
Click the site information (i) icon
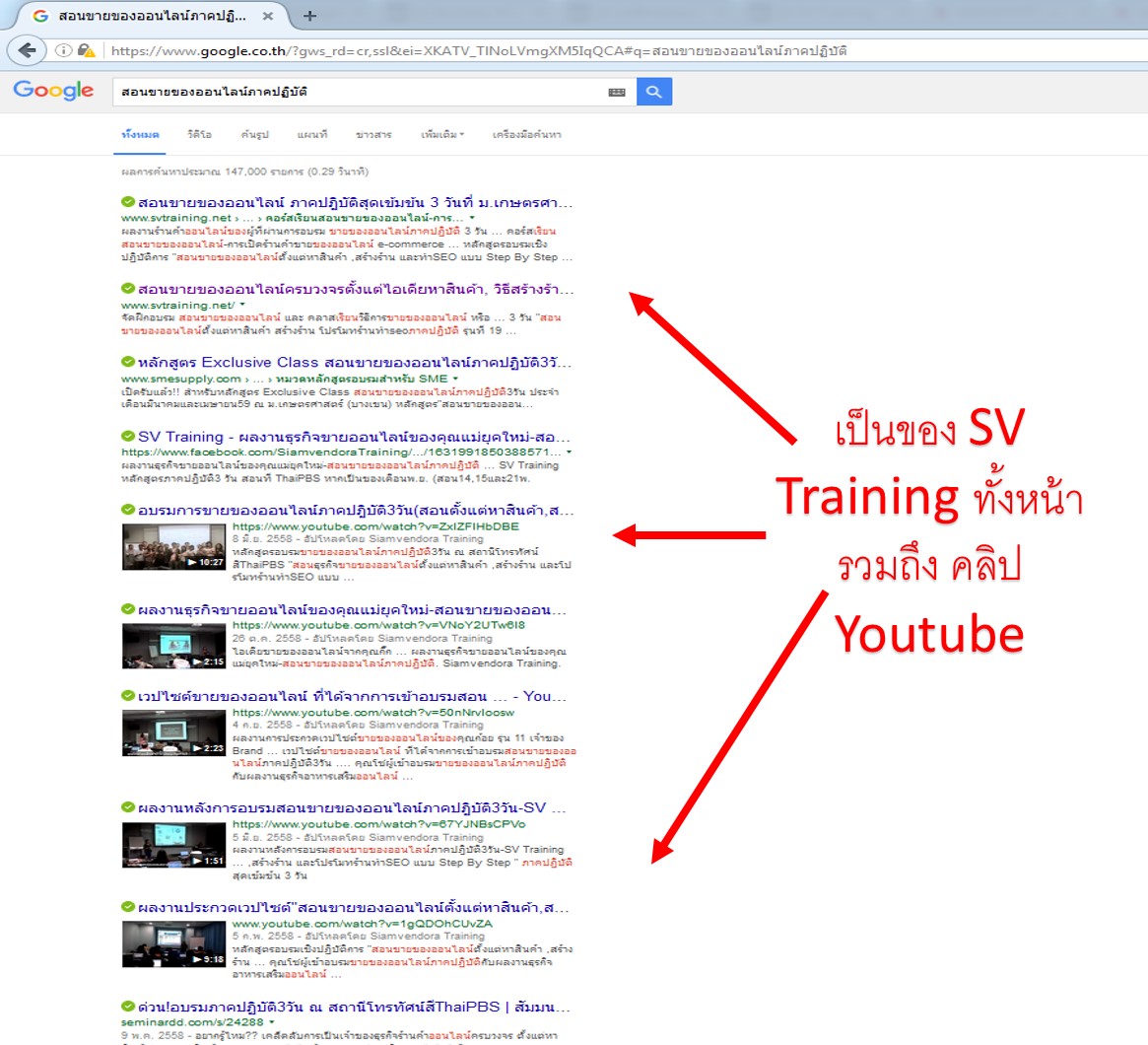tap(64, 50)
